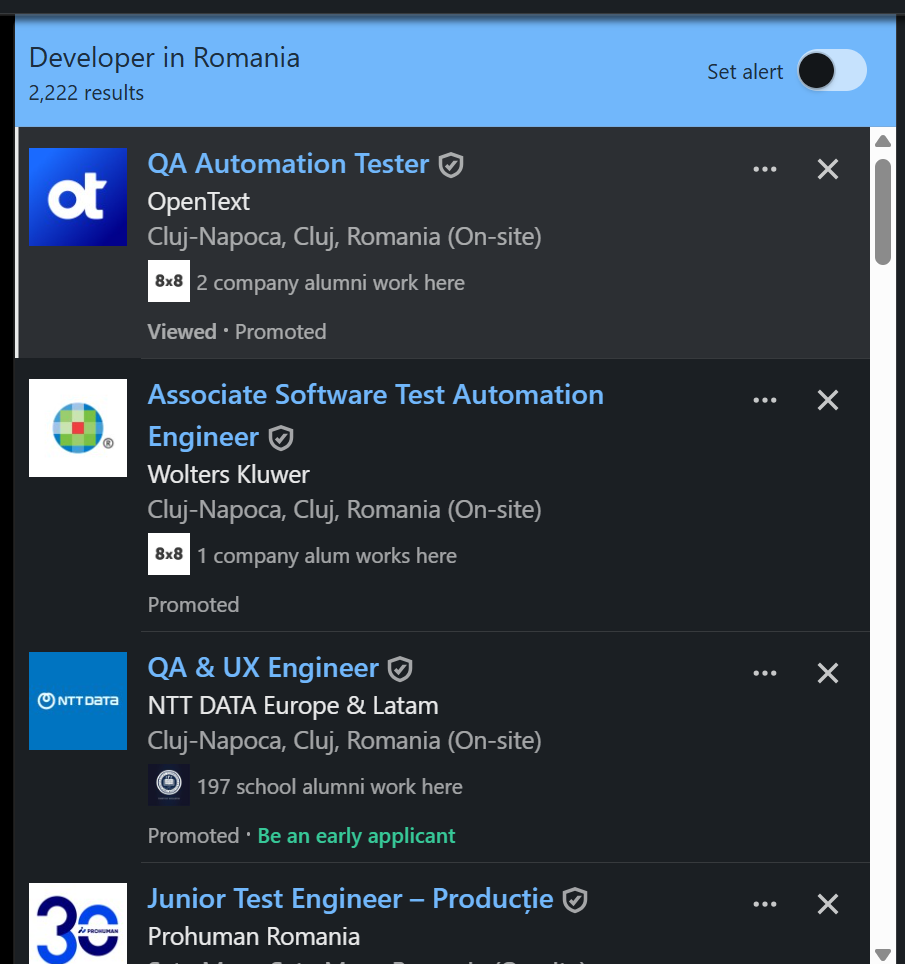Click the Wolters Kluwer company logo
Screen dimensions: 905x964
(78, 428)
